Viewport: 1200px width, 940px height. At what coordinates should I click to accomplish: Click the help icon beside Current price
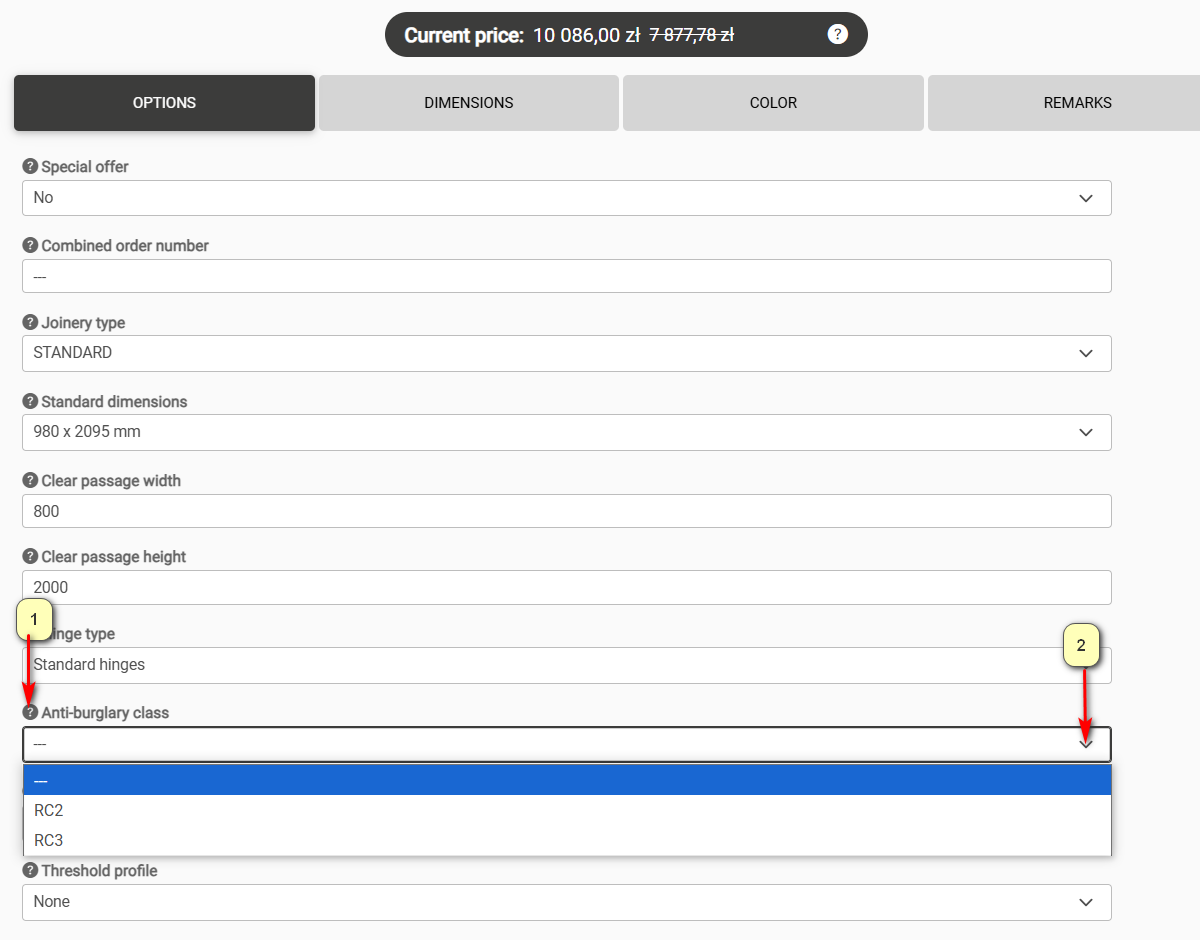[838, 35]
